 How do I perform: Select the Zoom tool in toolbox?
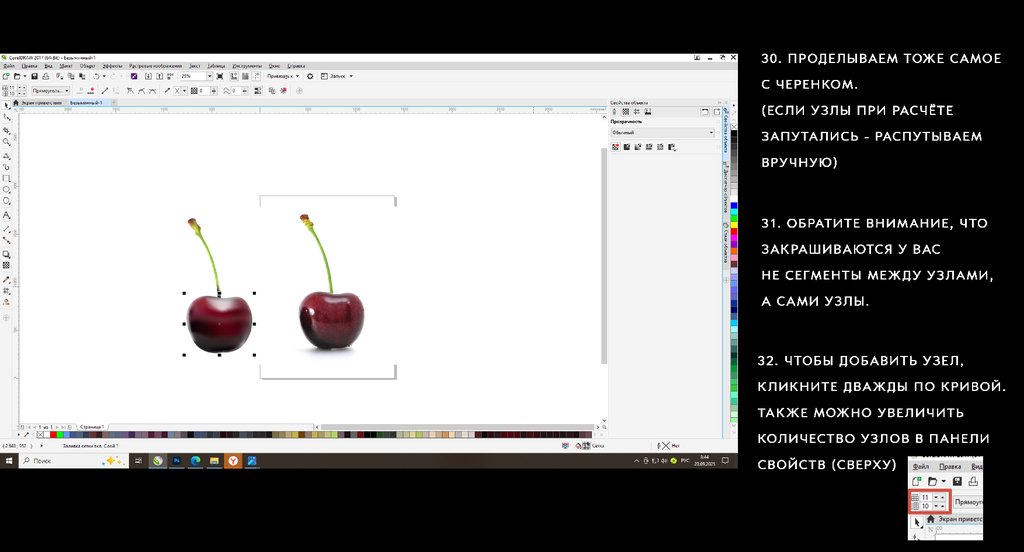pyautogui.click(x=7, y=141)
